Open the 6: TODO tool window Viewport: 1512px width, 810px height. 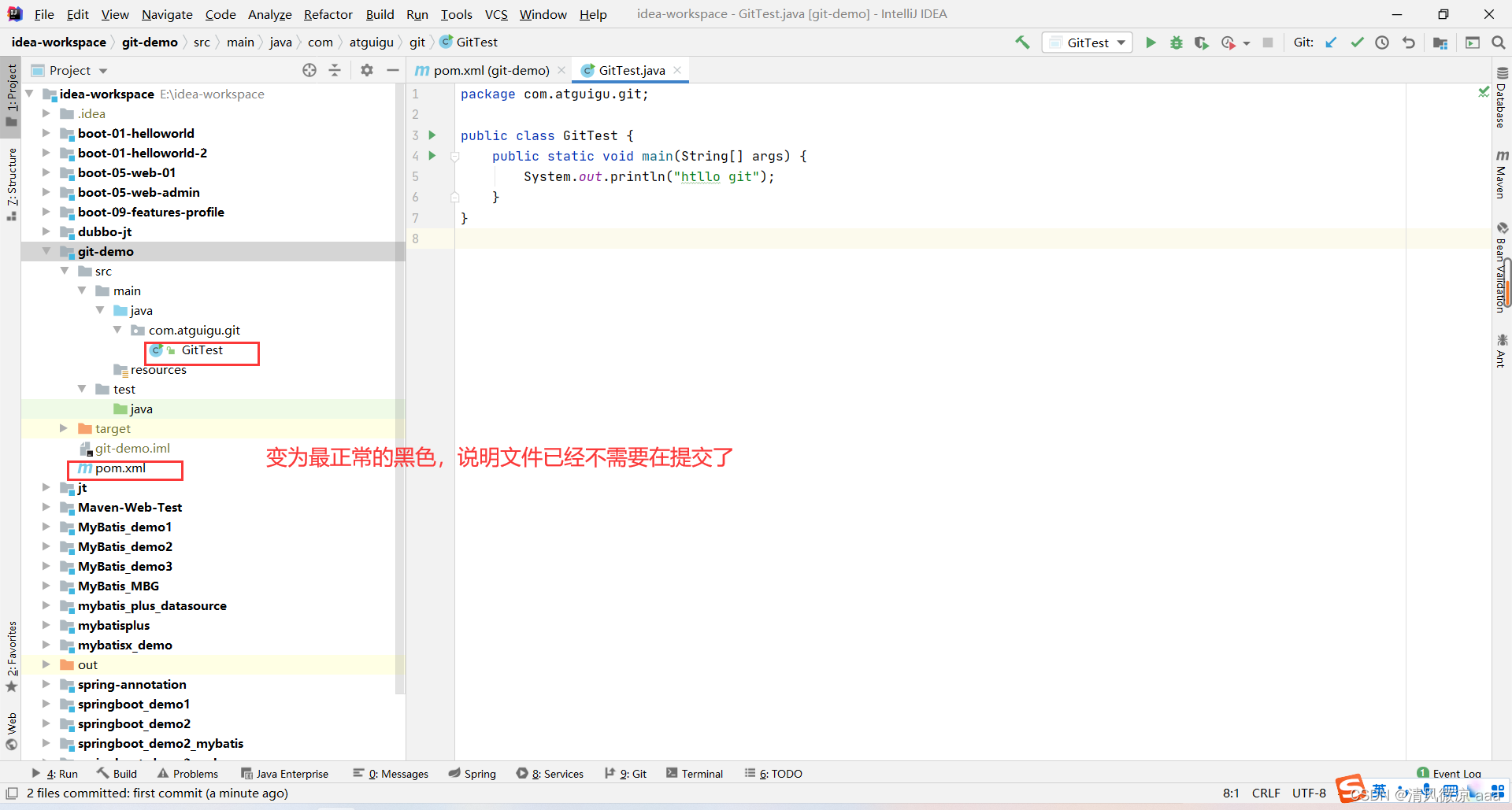point(773,774)
